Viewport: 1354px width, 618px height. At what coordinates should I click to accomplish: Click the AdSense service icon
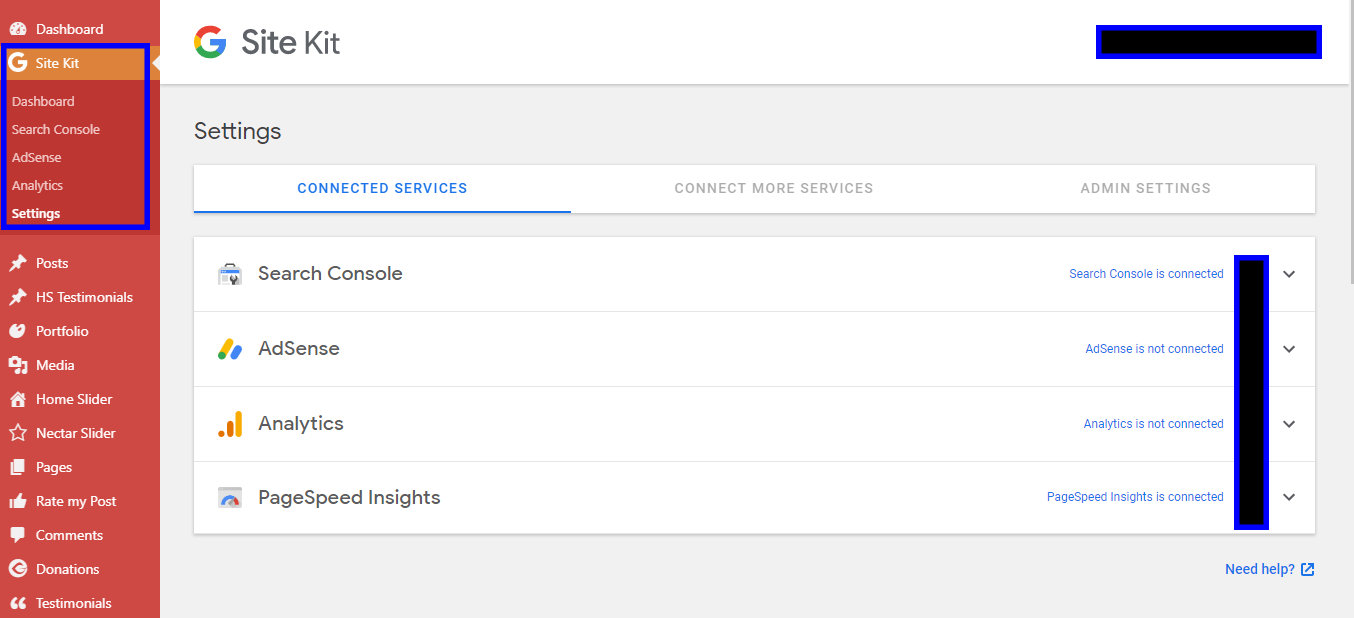(230, 349)
